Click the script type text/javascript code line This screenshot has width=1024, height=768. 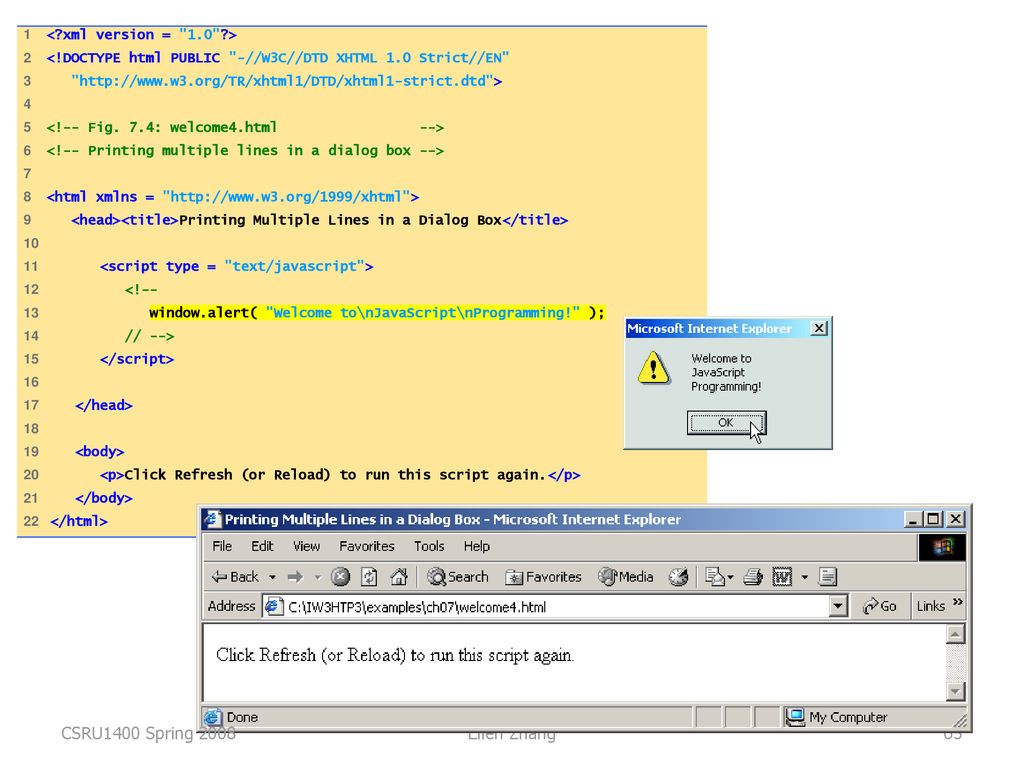point(236,266)
